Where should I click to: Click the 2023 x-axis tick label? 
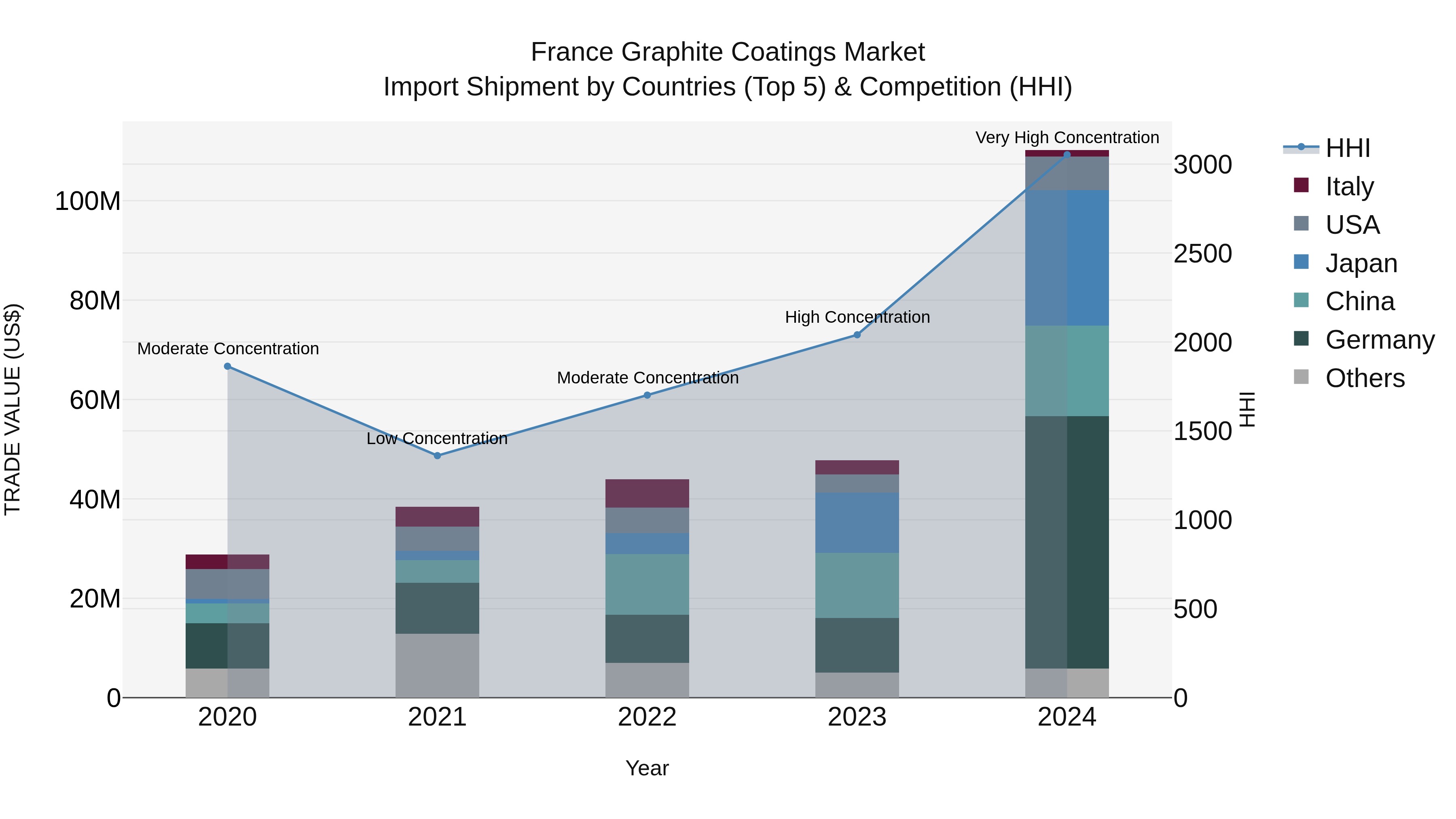click(x=857, y=717)
